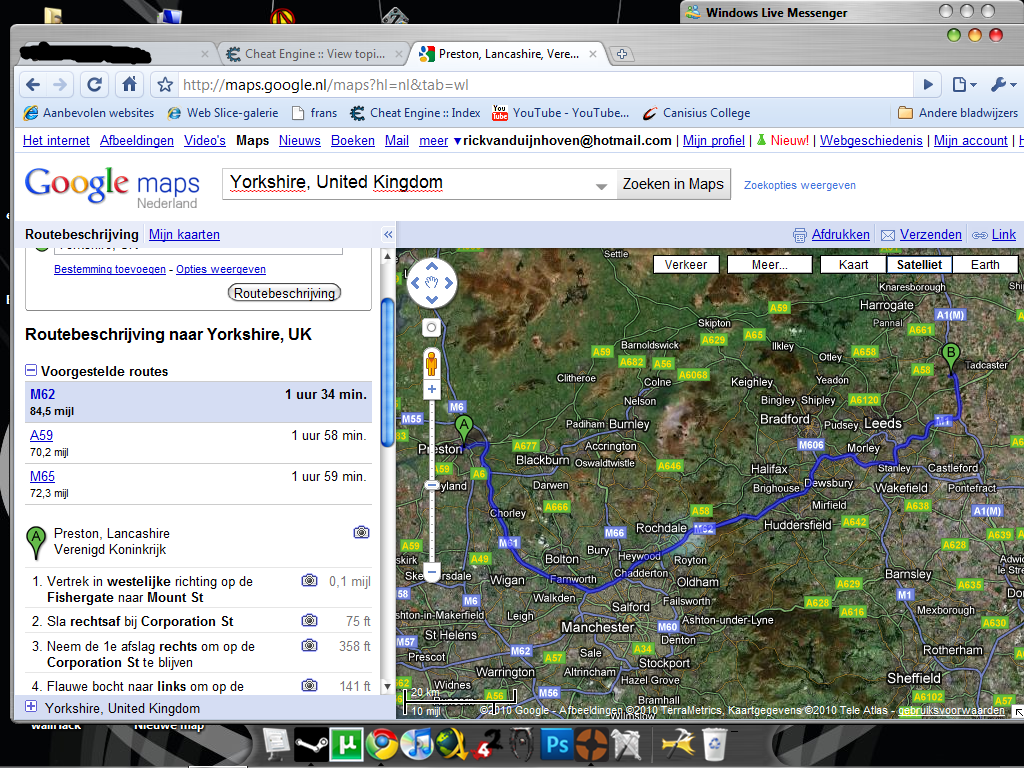Image resolution: width=1024 pixels, height=768 pixels.
Task: Switch map view to Earth
Action: coord(984,265)
